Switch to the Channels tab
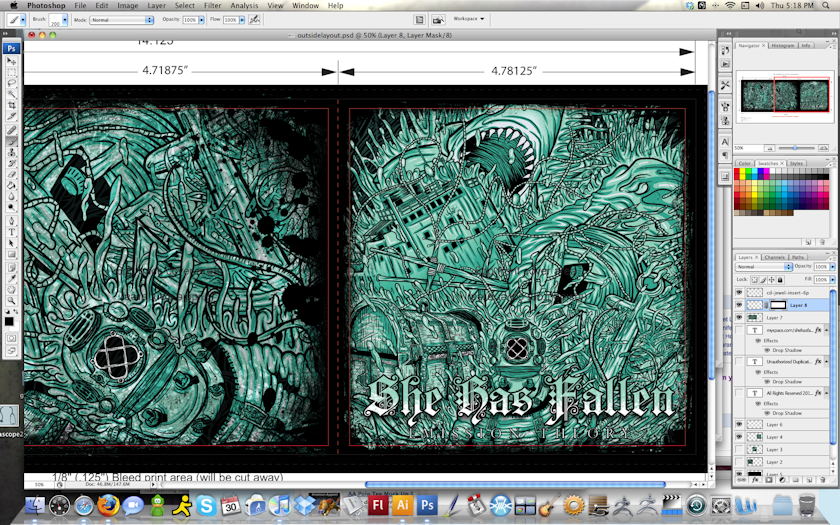 pos(774,257)
